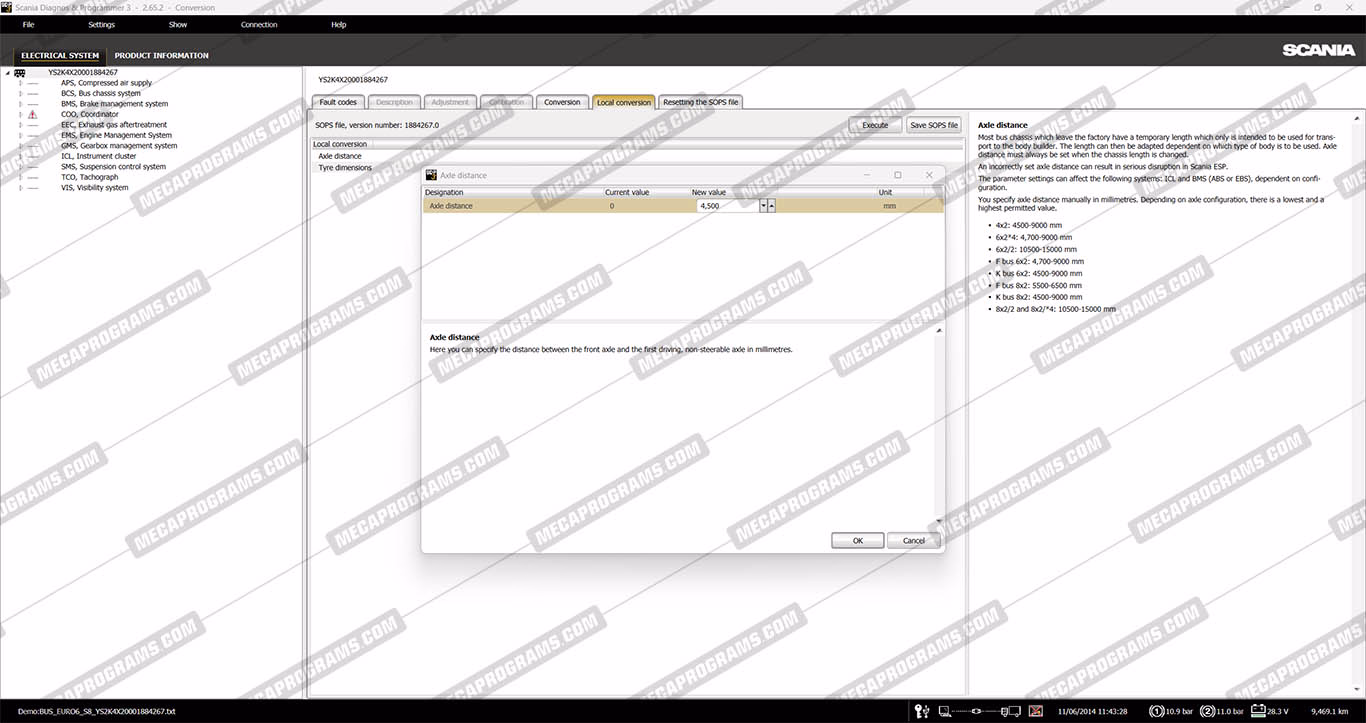Click the SCANIA logo in the header
This screenshot has height=723, width=1366.
[x=1319, y=50]
